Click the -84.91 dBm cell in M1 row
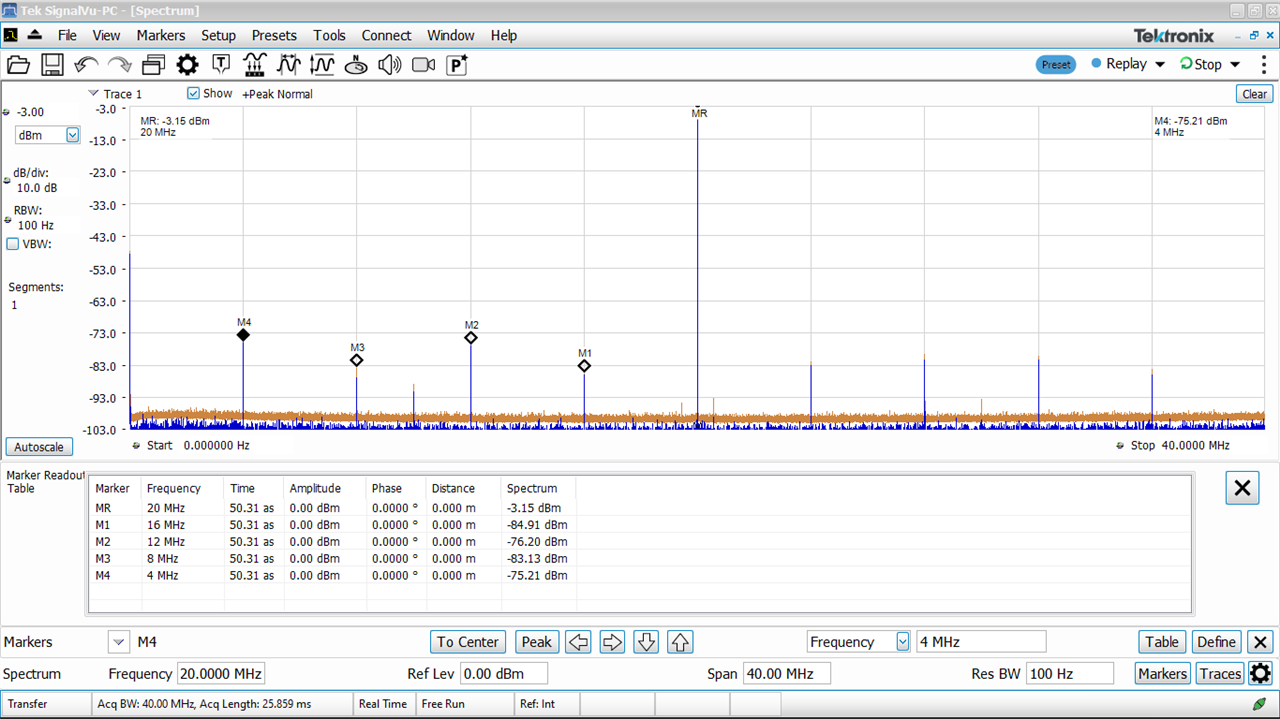1280x719 pixels. 537,525
